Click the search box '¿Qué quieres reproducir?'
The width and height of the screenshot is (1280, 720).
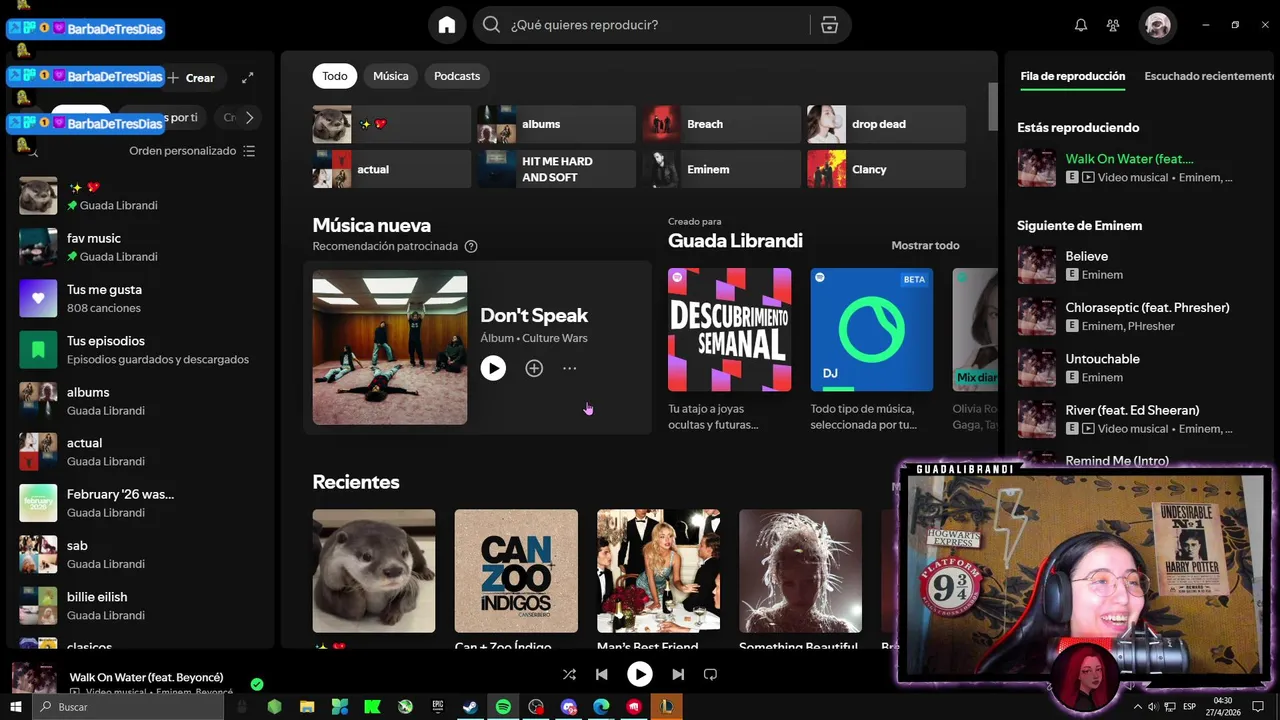click(x=643, y=25)
